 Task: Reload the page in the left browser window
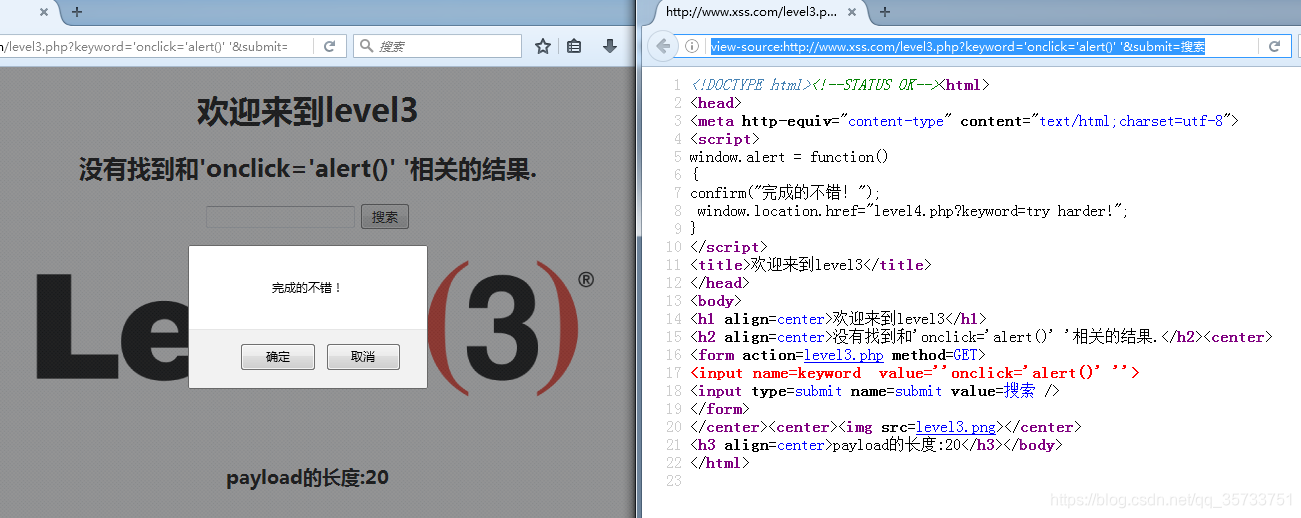(x=329, y=46)
